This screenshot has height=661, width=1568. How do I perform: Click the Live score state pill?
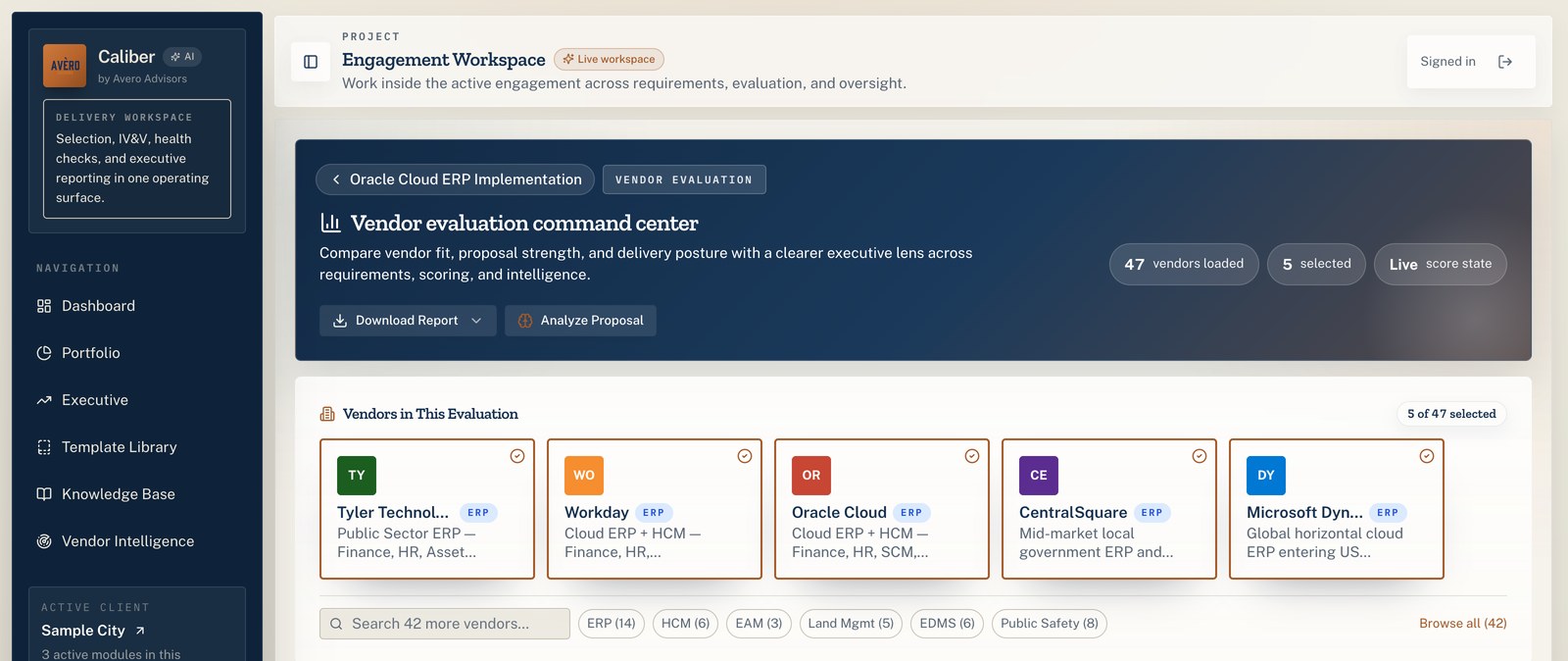coord(1441,264)
